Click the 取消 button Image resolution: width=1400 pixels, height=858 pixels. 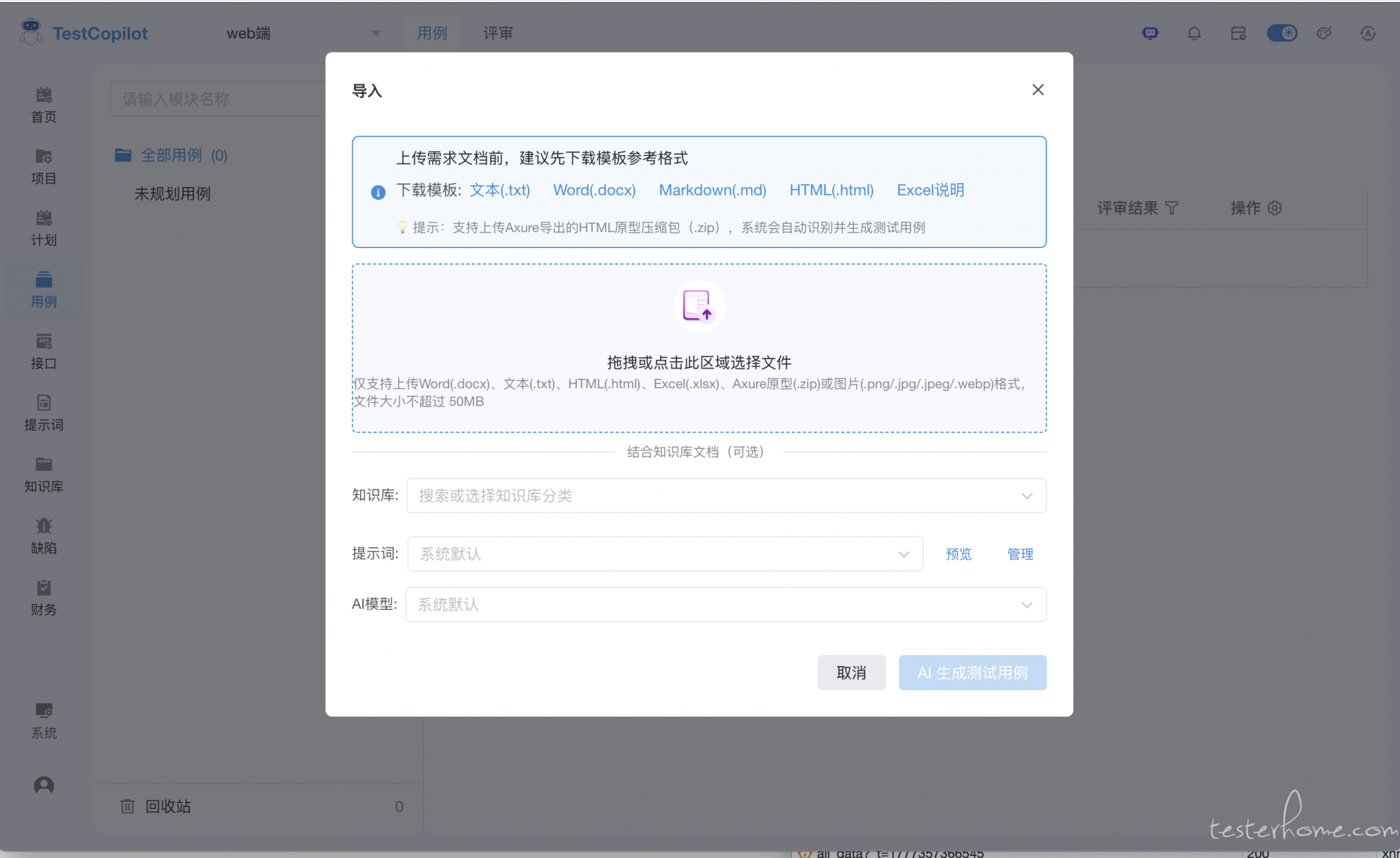[850, 673]
